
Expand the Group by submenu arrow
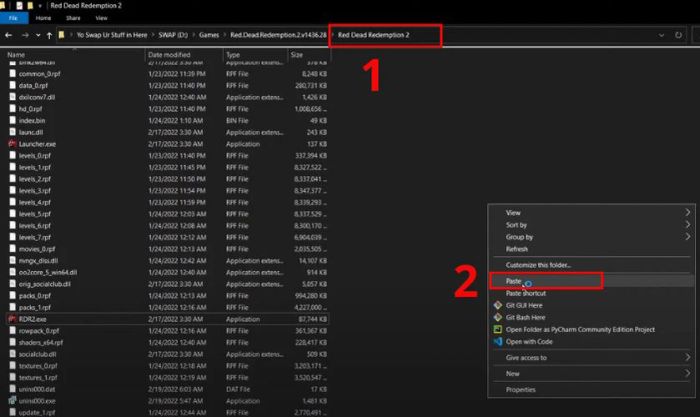688,237
